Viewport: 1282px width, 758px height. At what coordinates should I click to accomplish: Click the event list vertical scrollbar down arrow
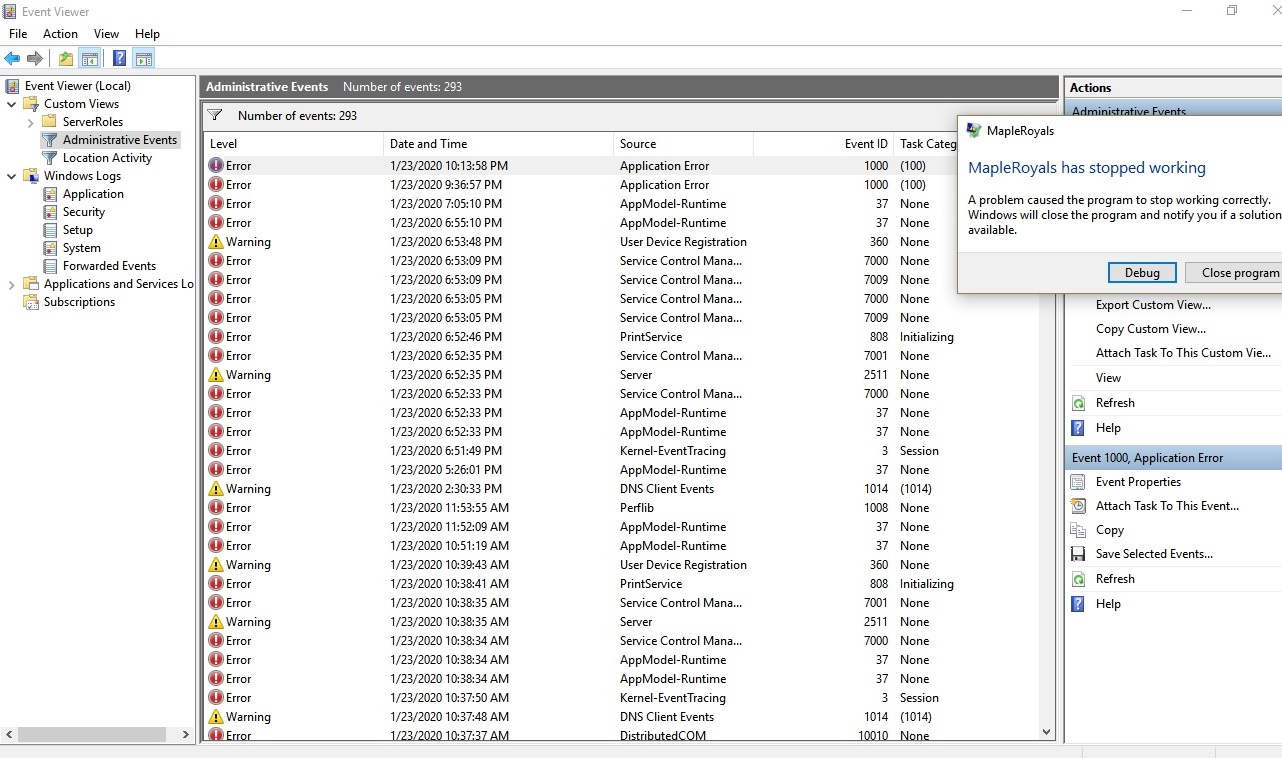(1047, 732)
